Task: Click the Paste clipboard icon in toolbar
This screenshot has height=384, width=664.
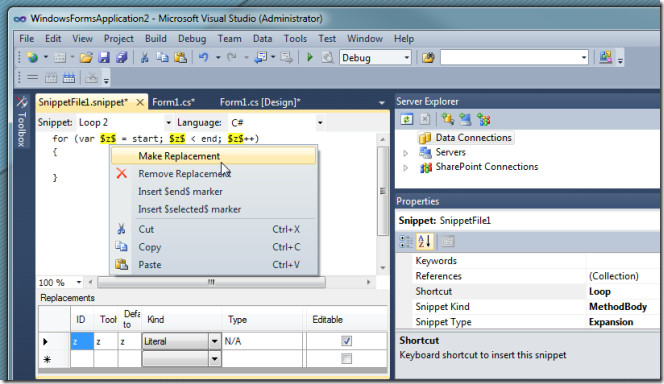Action: (180, 58)
